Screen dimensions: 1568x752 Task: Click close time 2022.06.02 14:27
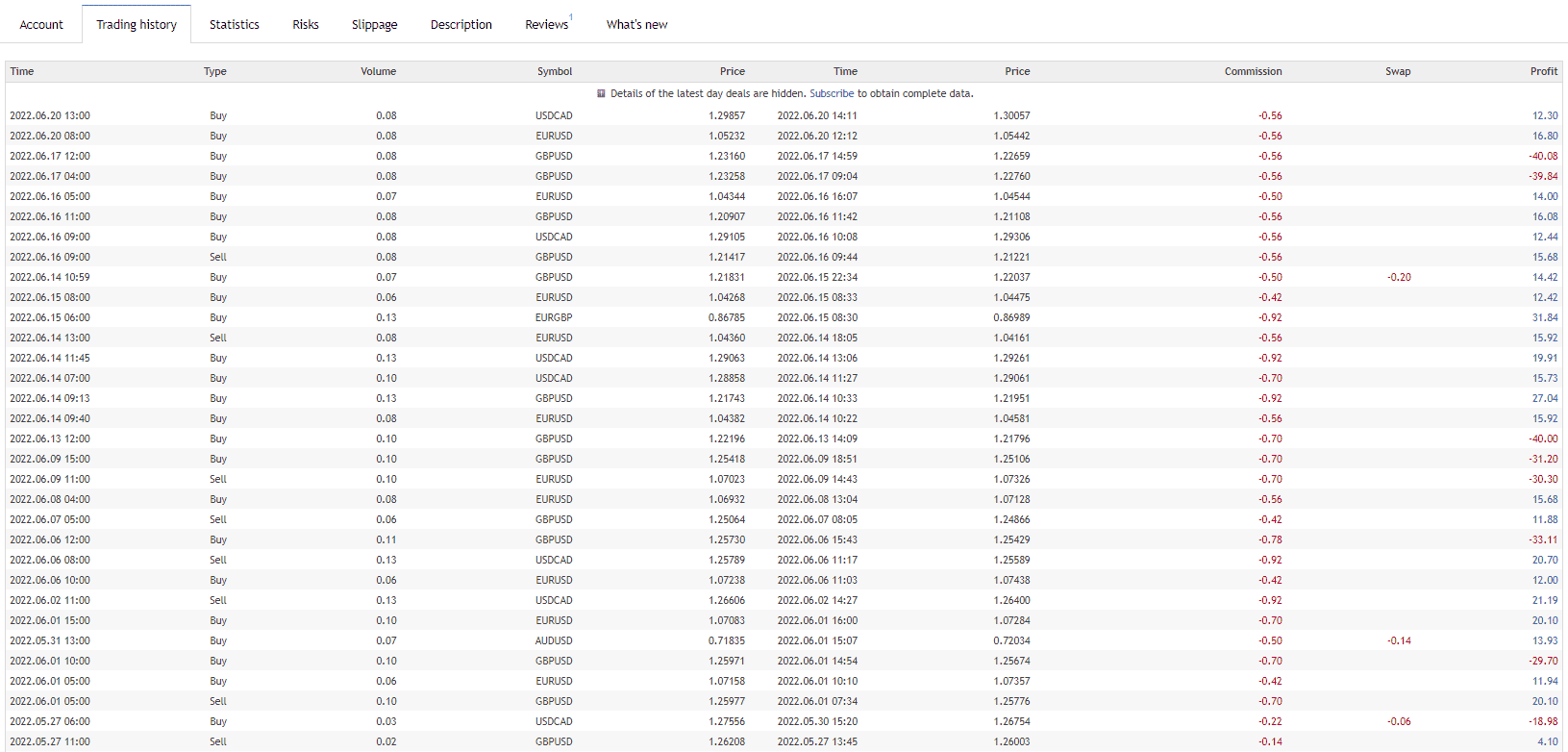coord(817,600)
